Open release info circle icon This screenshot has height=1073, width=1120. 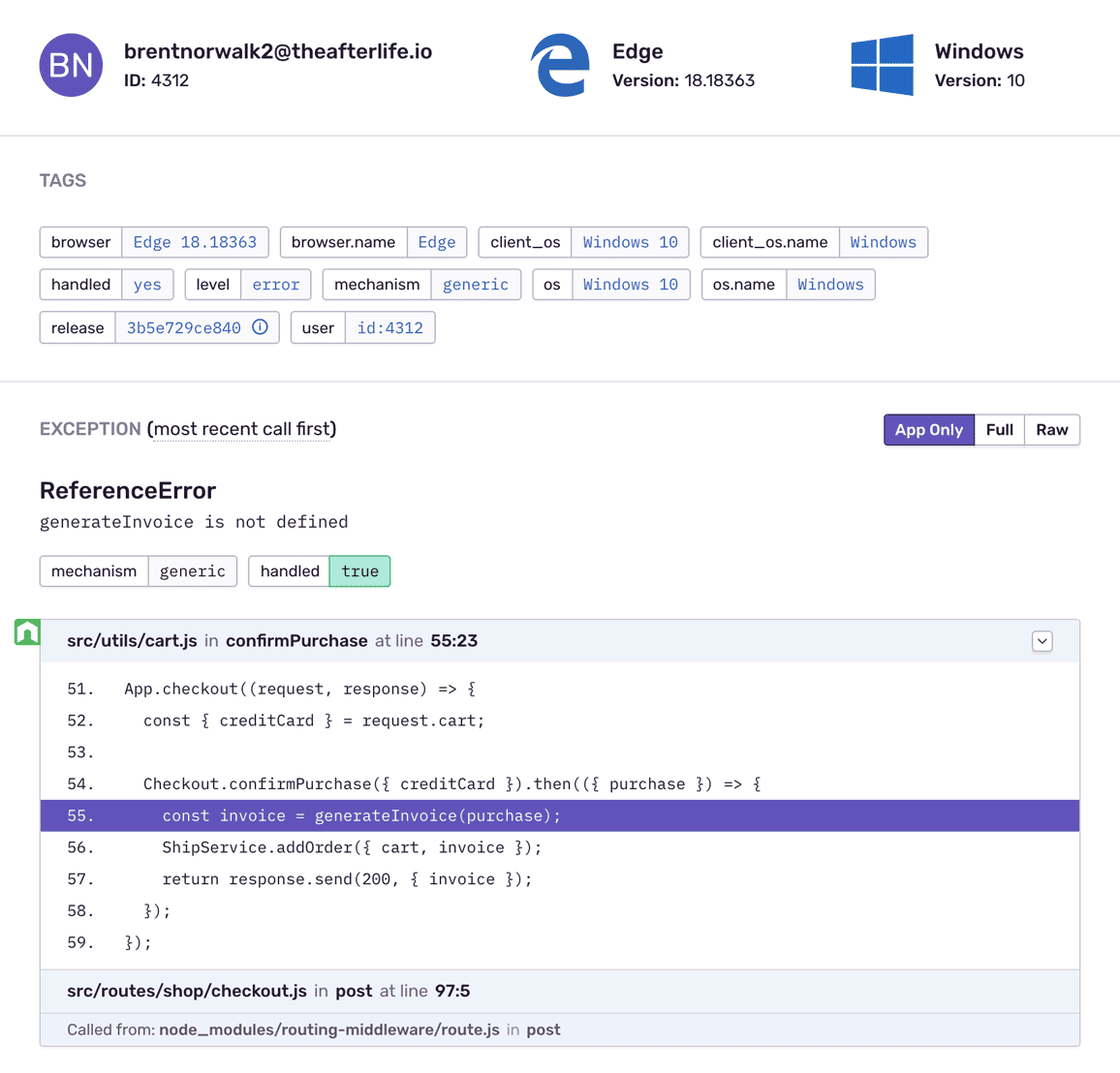coord(260,327)
